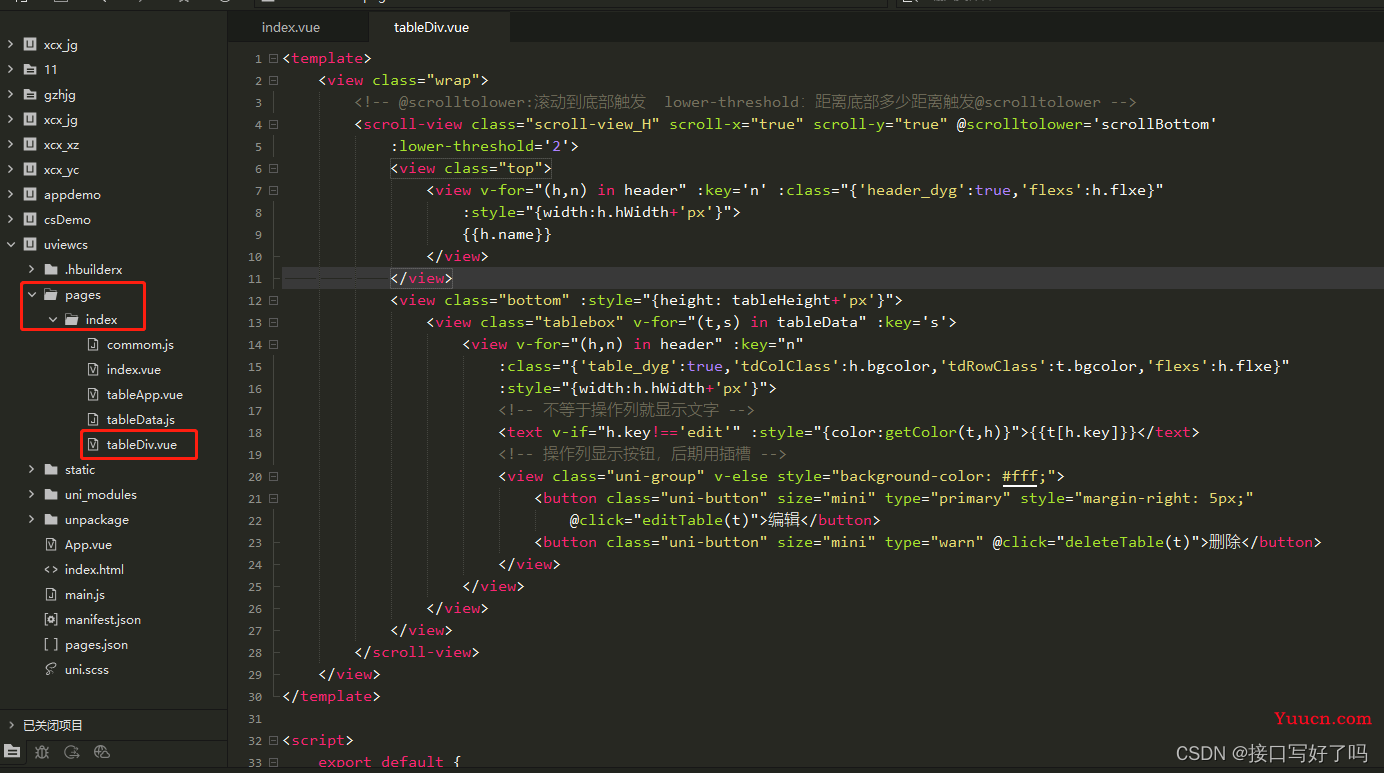
Task: Select the xcx_xz project name
Action: tap(61, 145)
